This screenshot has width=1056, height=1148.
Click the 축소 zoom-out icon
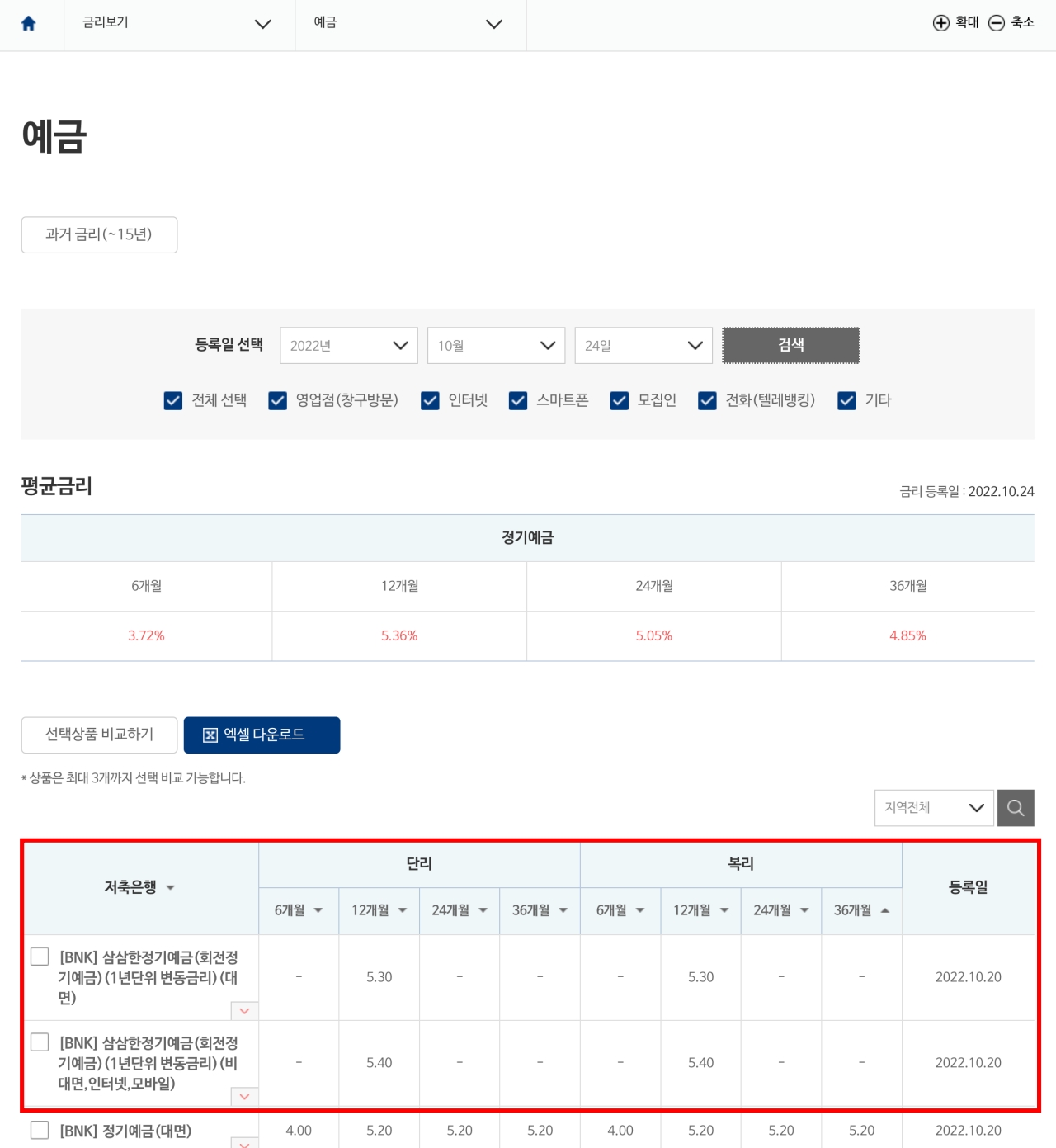pos(996,23)
